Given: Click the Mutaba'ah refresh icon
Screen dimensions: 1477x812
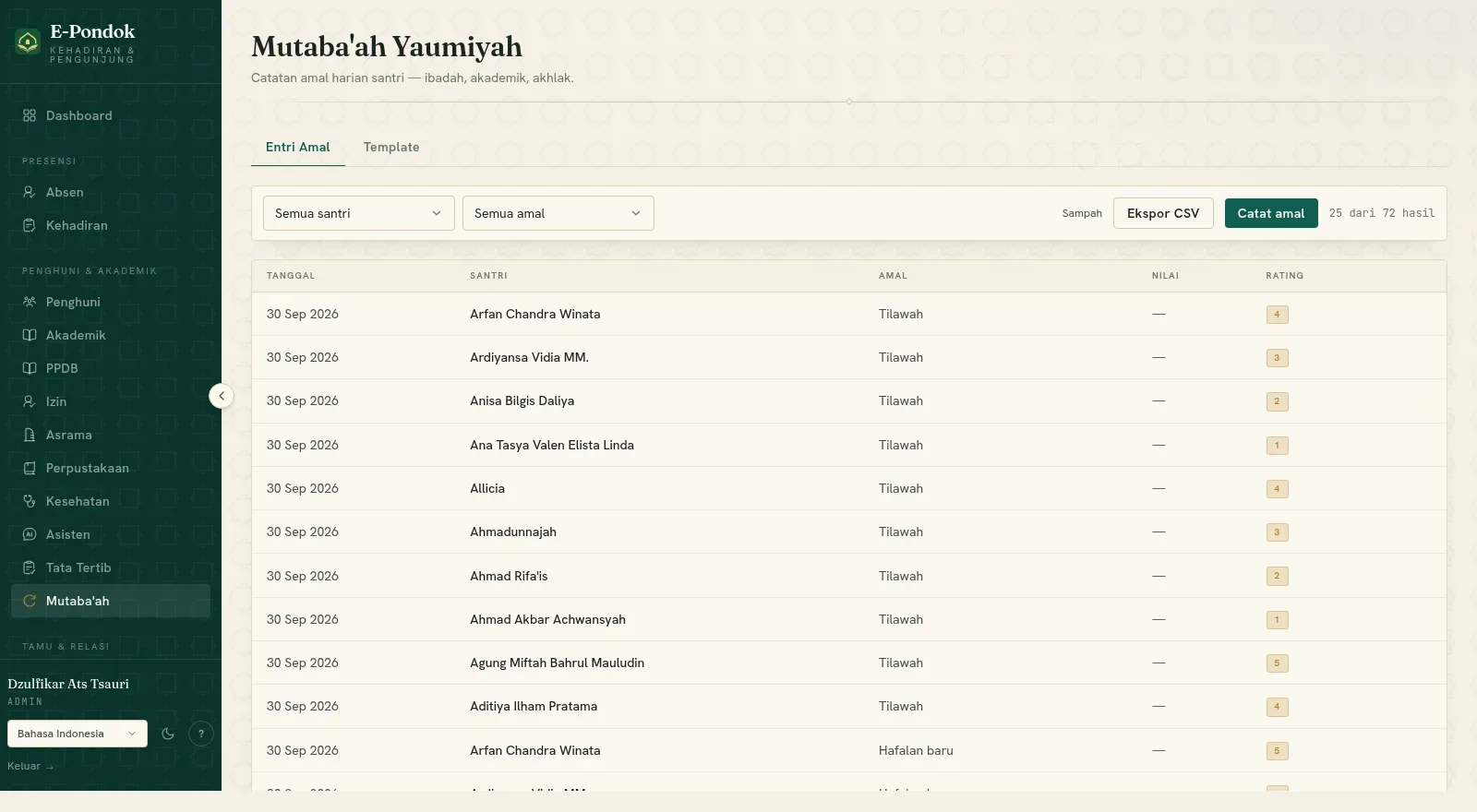Looking at the screenshot, I should pos(30,601).
